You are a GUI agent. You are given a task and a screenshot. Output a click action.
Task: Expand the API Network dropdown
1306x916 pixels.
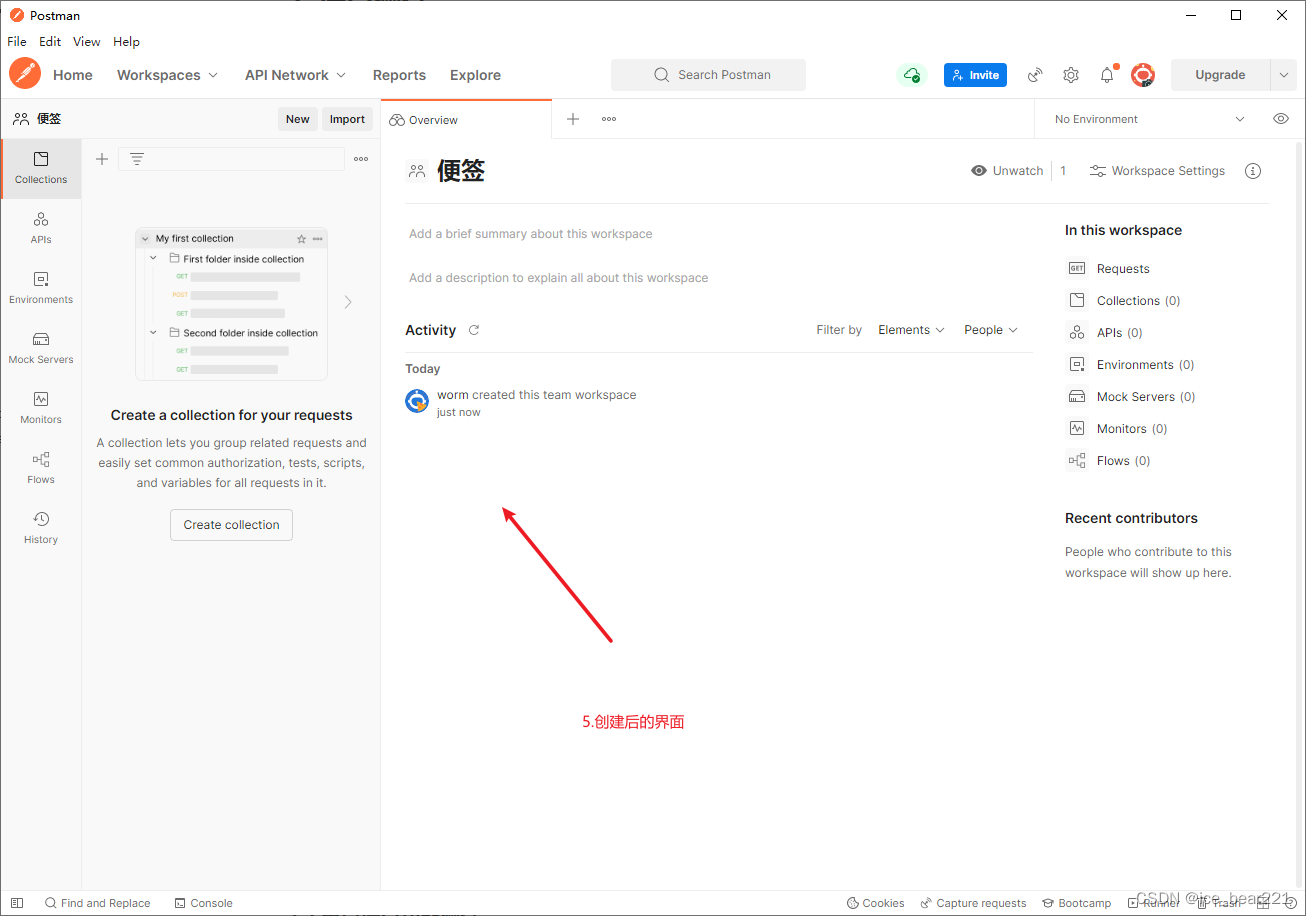(295, 75)
